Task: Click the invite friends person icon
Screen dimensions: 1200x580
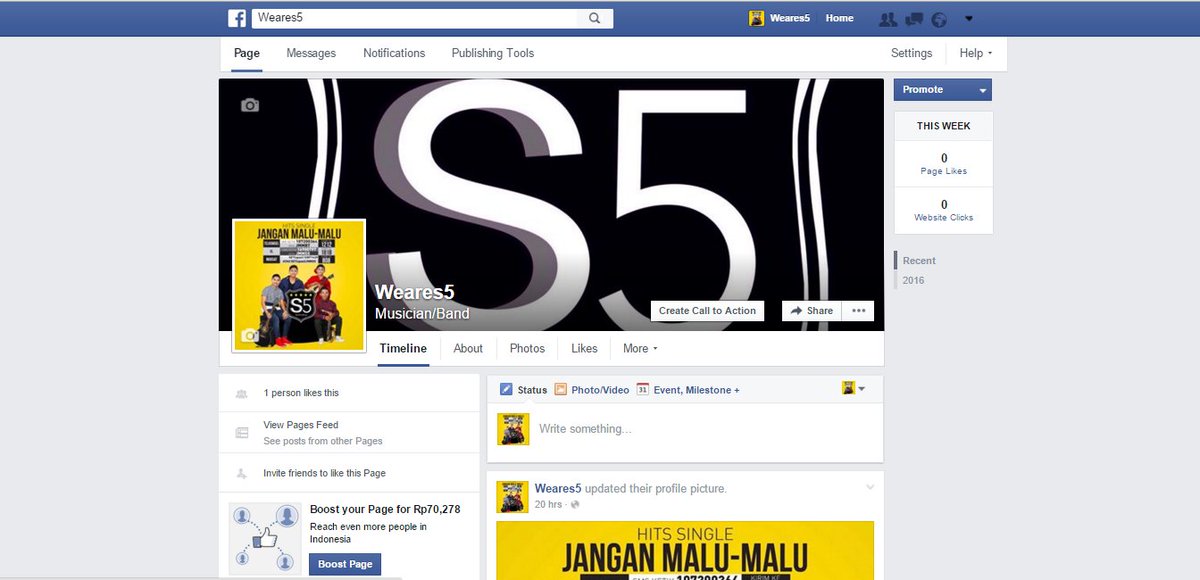Action: (x=241, y=473)
